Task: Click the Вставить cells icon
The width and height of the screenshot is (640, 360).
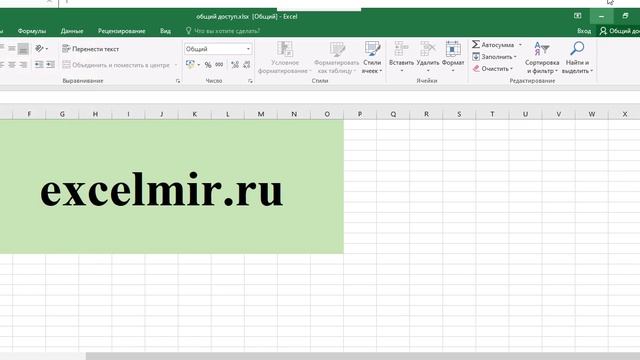Action: tap(401, 48)
